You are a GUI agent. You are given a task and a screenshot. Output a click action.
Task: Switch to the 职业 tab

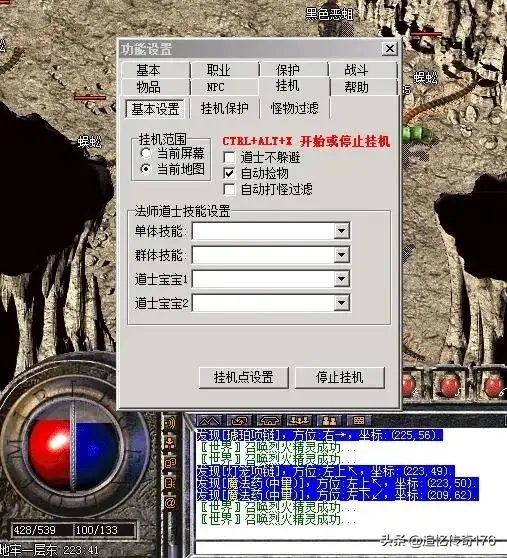[x=225, y=70]
